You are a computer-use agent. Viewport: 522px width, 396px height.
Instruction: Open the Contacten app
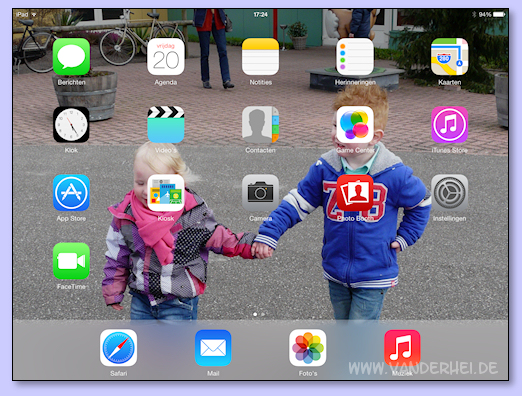pos(260,125)
